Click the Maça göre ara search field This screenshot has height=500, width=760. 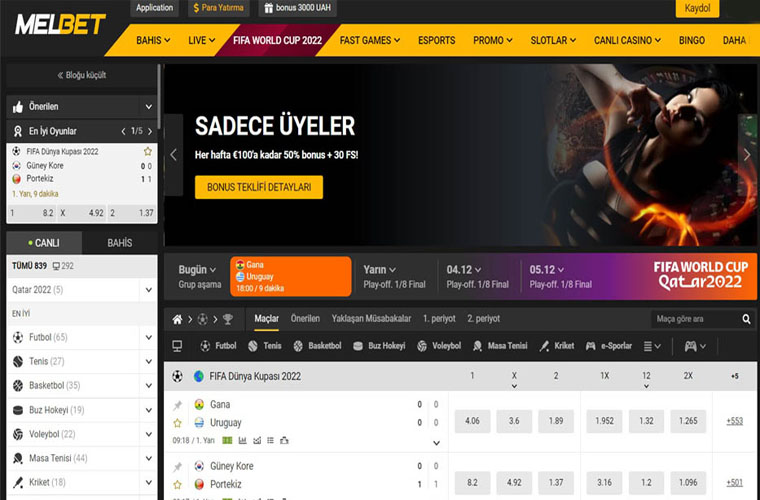coord(696,319)
